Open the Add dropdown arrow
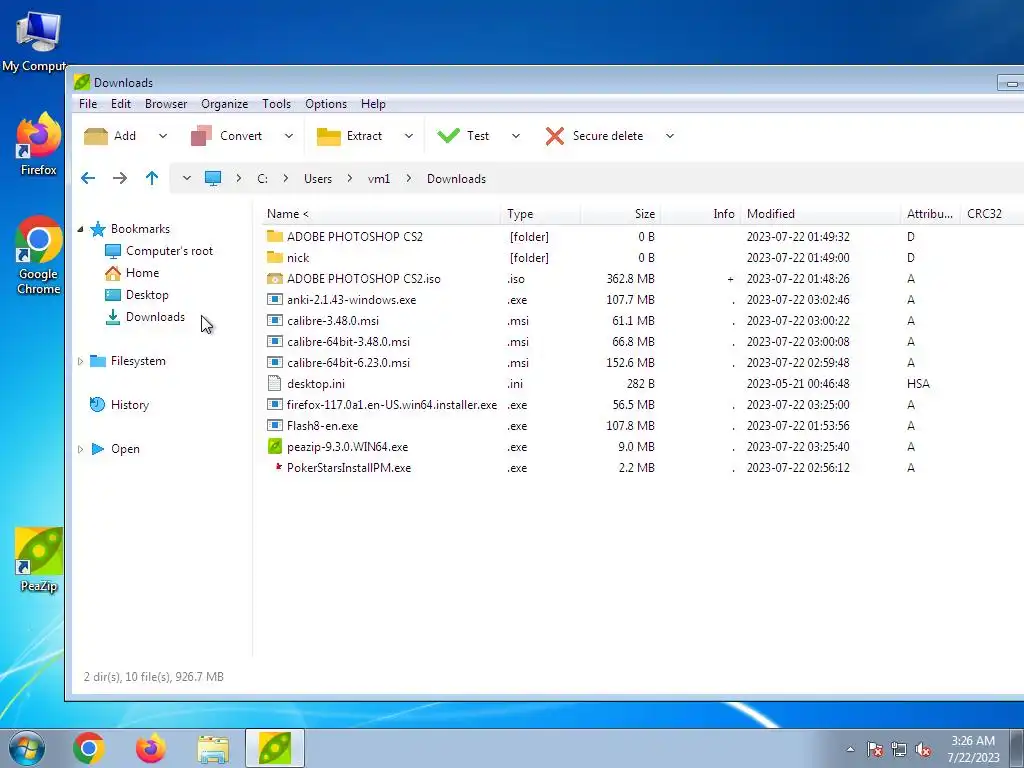Image resolution: width=1024 pixels, height=768 pixels. (163, 136)
